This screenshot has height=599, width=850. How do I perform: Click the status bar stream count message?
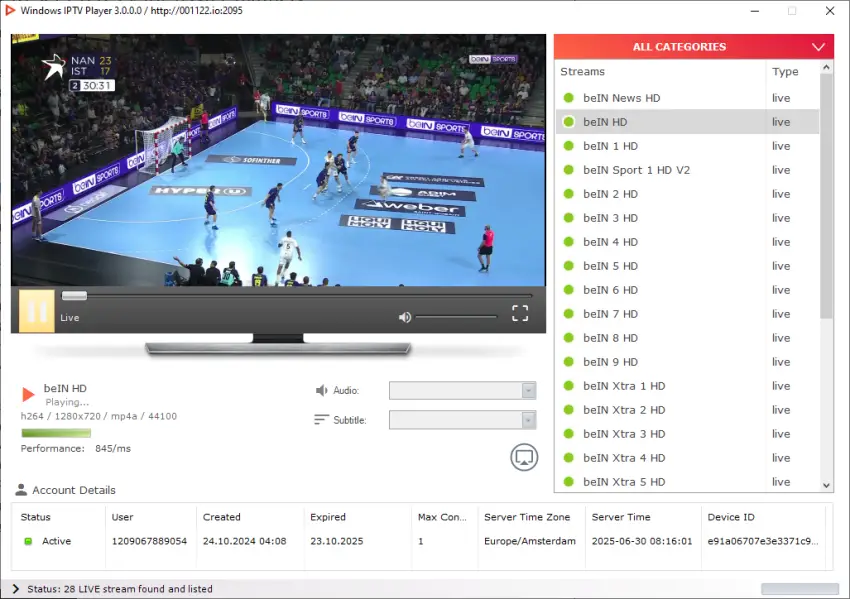[x=120, y=589]
